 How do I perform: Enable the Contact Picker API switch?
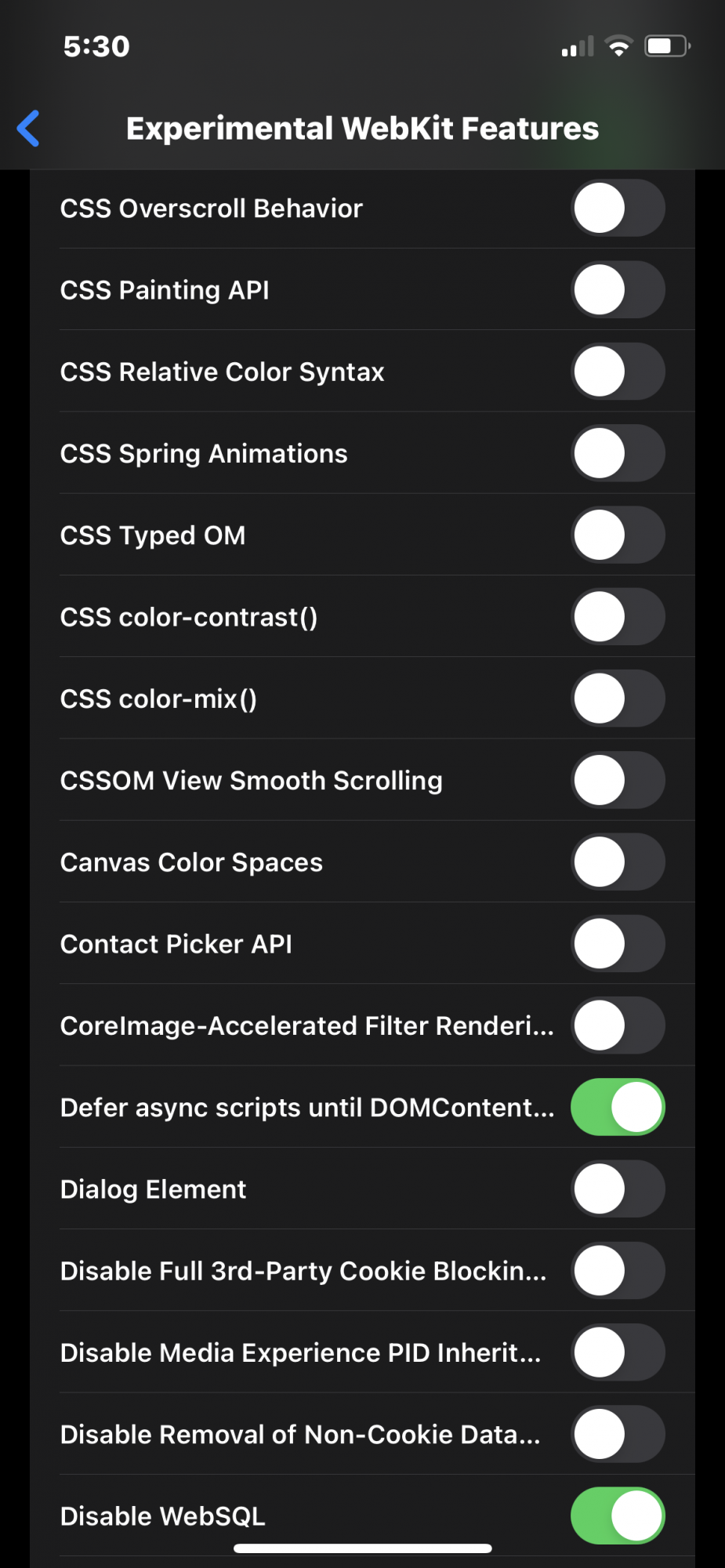tap(618, 944)
